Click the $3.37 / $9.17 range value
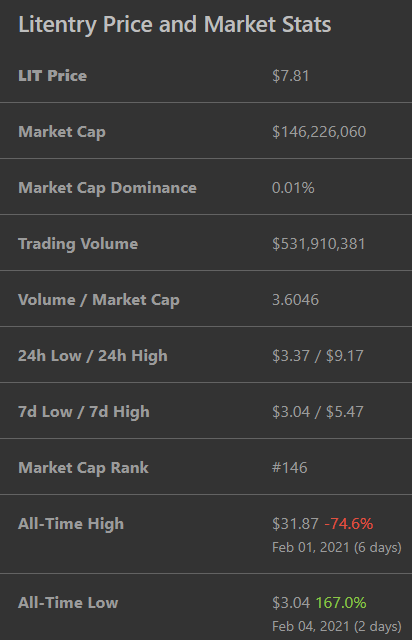Viewport: 412px width, 640px height. [x=318, y=356]
